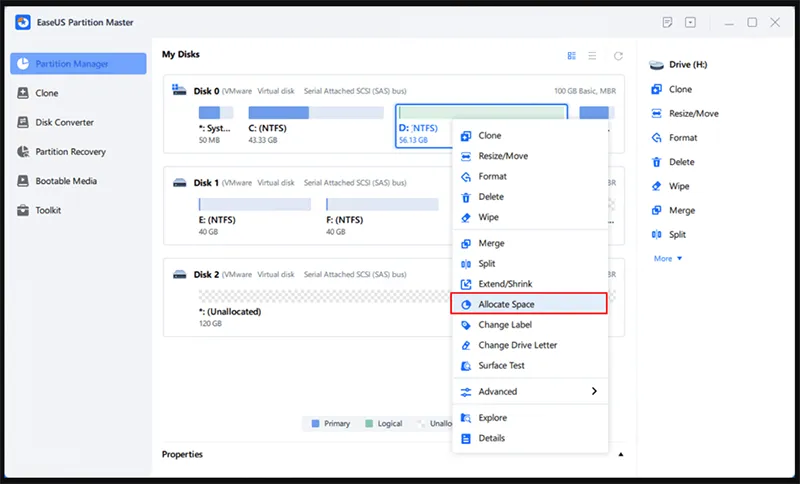Click the Primary legend color swatch
Image resolution: width=800 pixels, height=484 pixels.
click(x=315, y=423)
